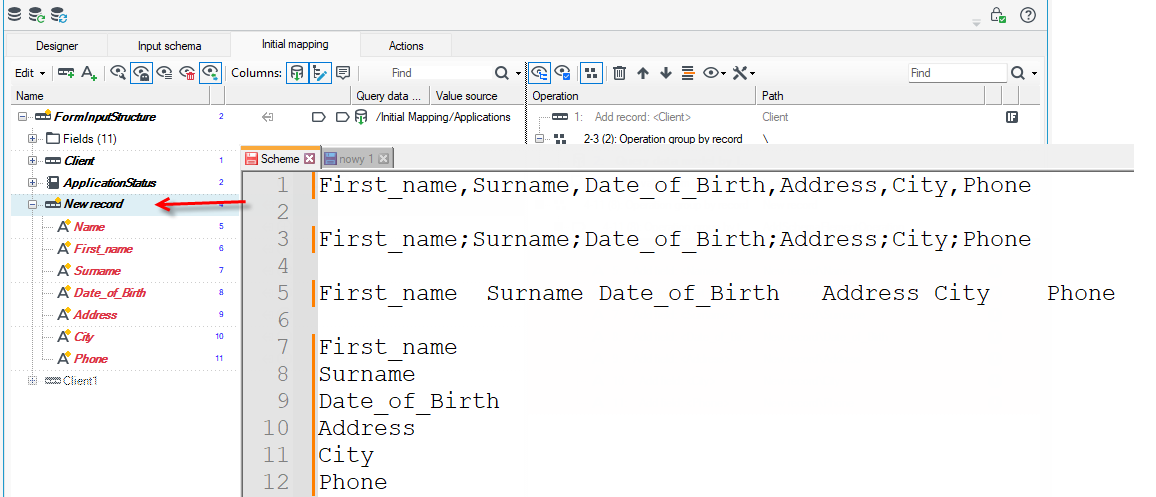Close the Scheme tab with red X
Image resolution: width=1156 pixels, height=497 pixels.
coord(309,159)
